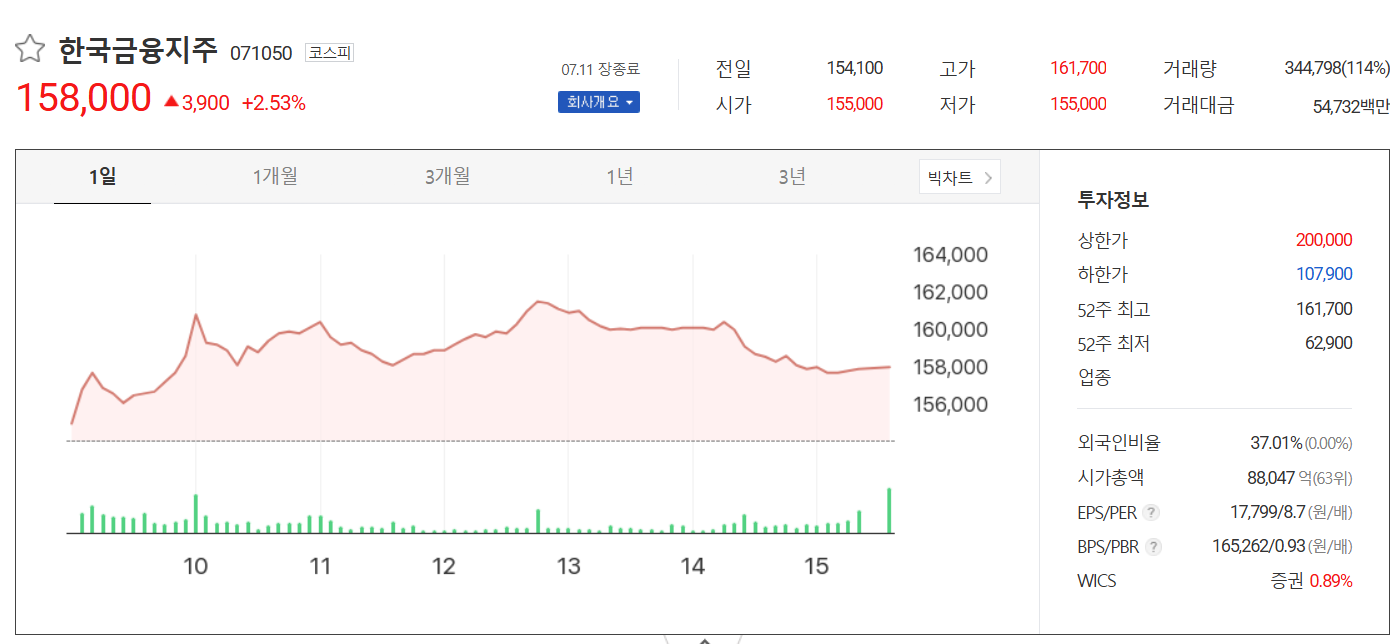Click the 156,000 price axis label
Viewport: 1400px width, 644px height.
[950, 405]
